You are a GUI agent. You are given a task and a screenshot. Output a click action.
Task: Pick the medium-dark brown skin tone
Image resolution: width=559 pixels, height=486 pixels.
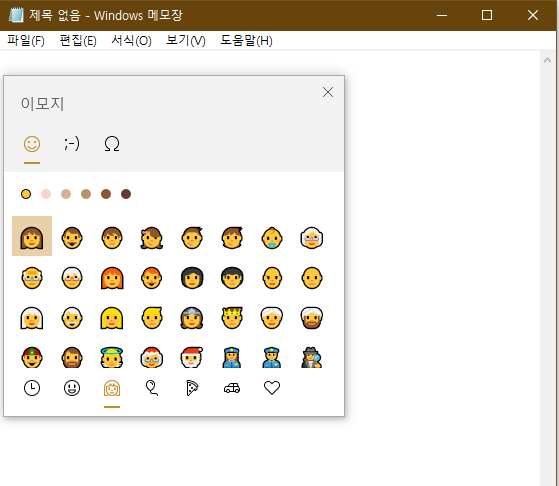point(106,194)
